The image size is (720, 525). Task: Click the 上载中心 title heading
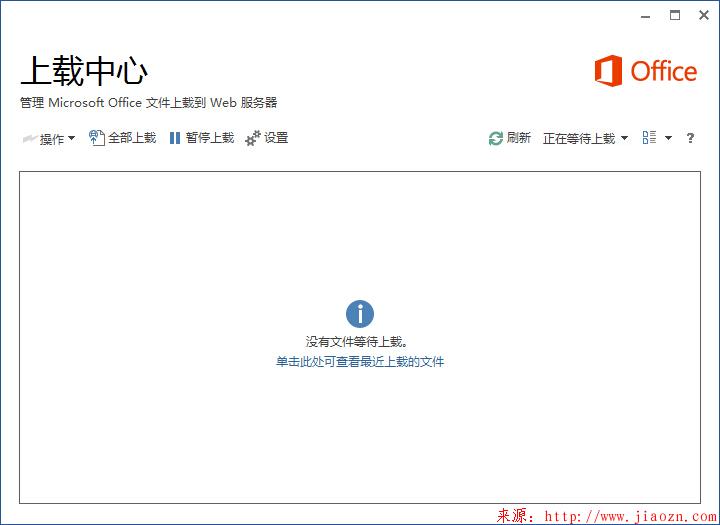84,71
